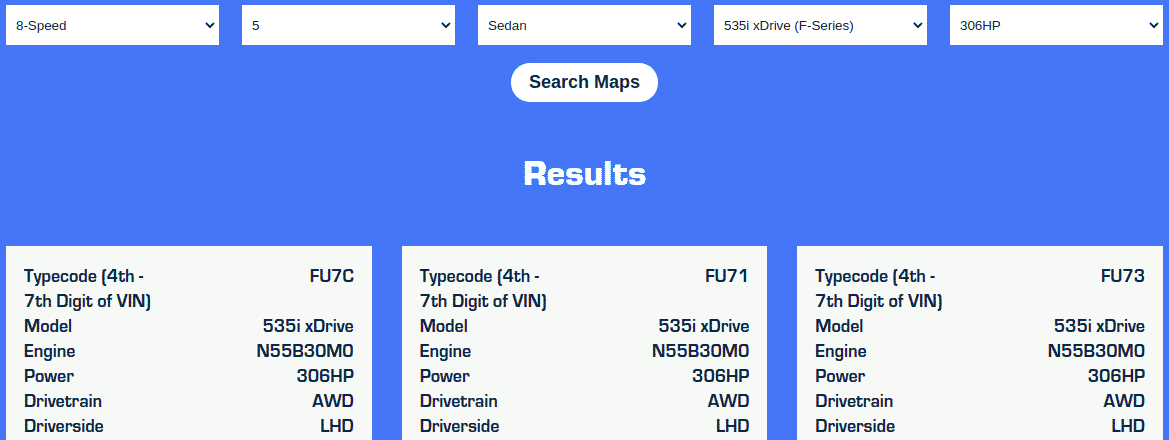Click the Drivetrain label in FU71 card
Screen dimensions: 1169x440
(459, 401)
